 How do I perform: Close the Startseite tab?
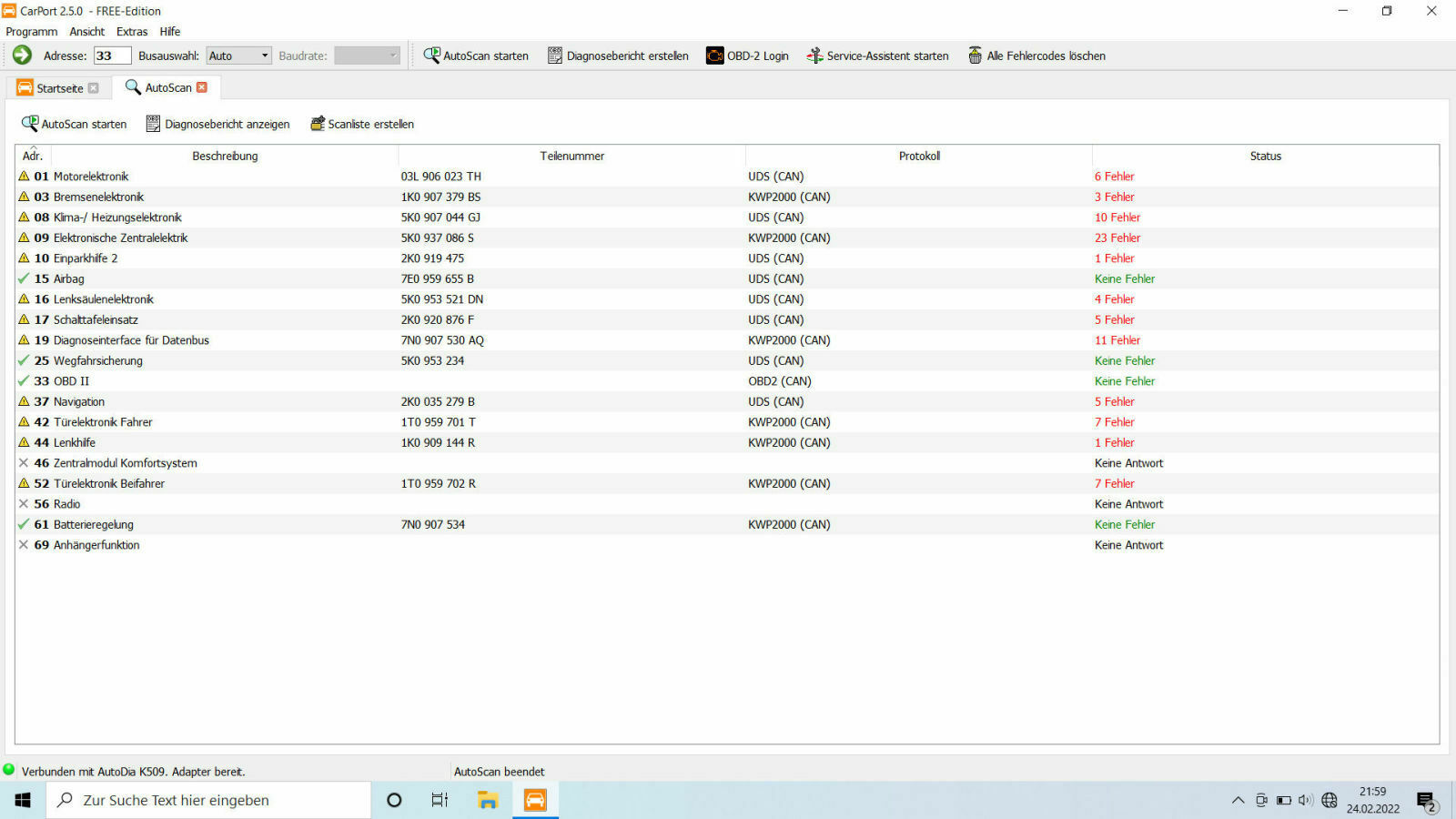(x=93, y=88)
